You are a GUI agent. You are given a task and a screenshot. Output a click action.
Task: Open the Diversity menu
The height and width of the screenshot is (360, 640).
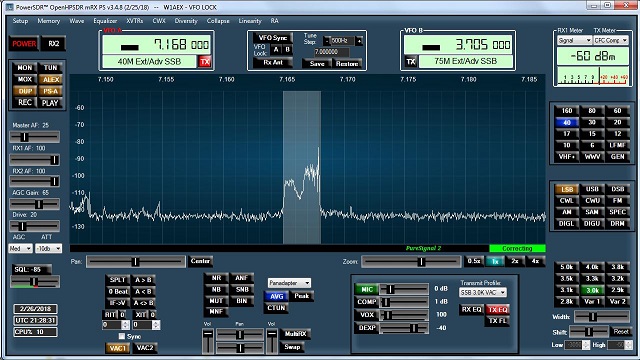point(186,21)
